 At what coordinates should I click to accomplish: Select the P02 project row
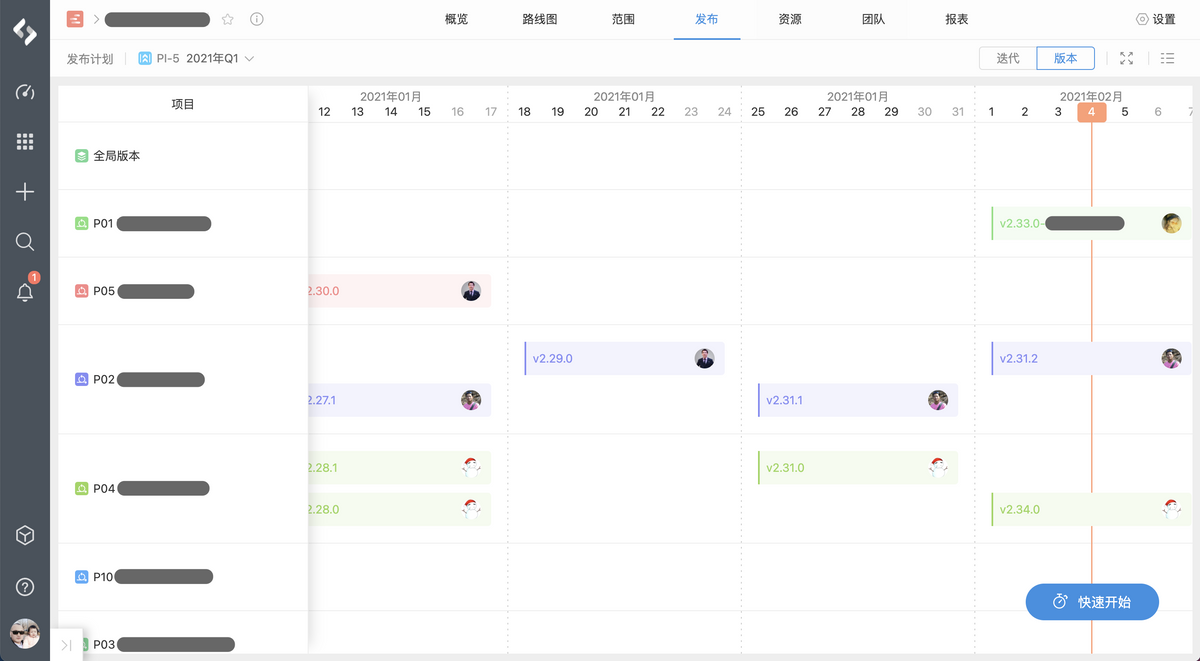click(183, 379)
